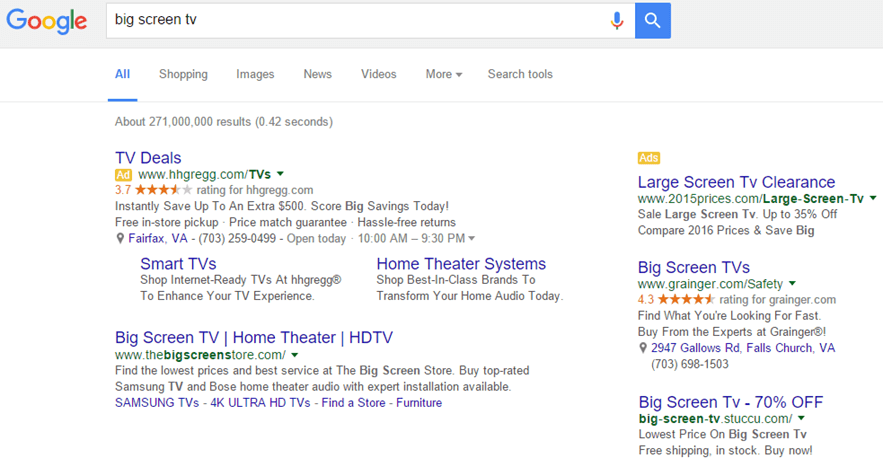This screenshot has width=883, height=467.
Task: Expand arrow beside grainger.com/Safety URL
Action: 792,284
